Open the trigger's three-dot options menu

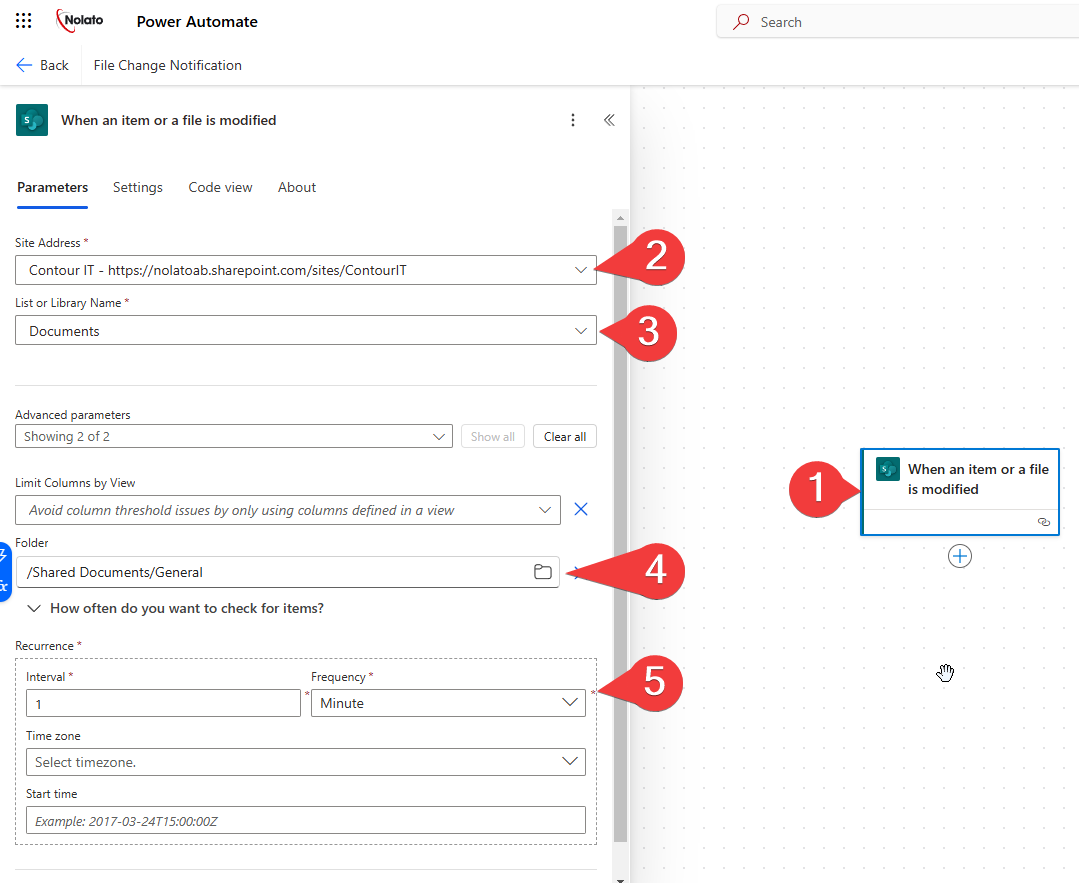573,120
